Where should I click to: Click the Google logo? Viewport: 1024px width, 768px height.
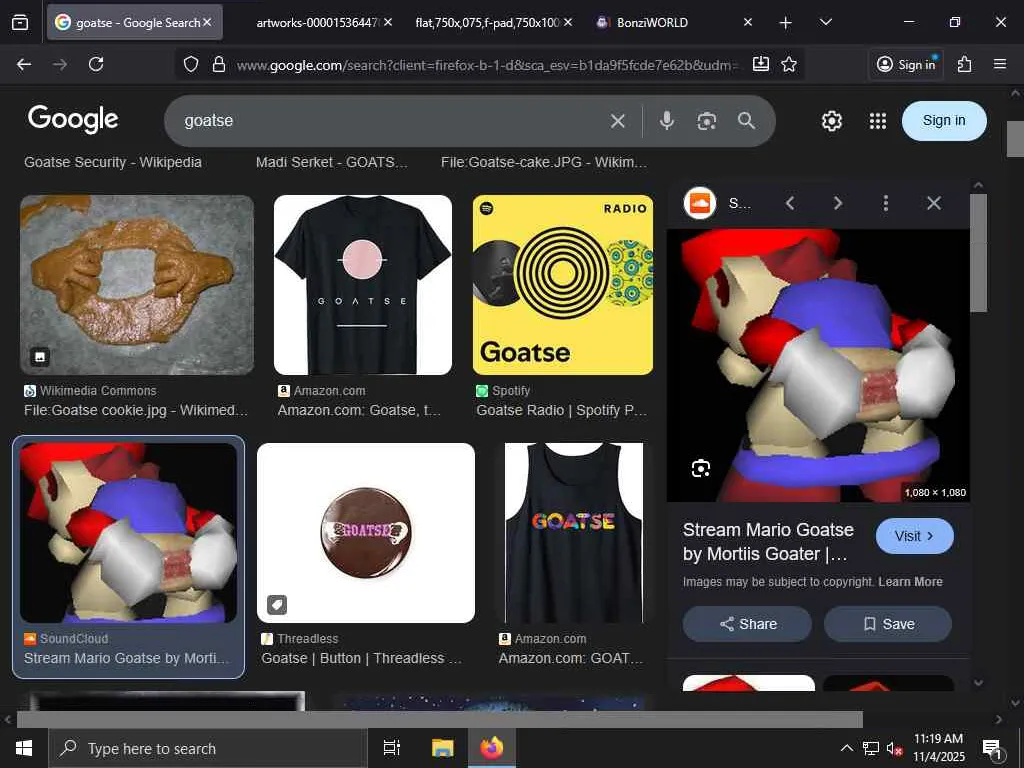[x=73, y=120]
